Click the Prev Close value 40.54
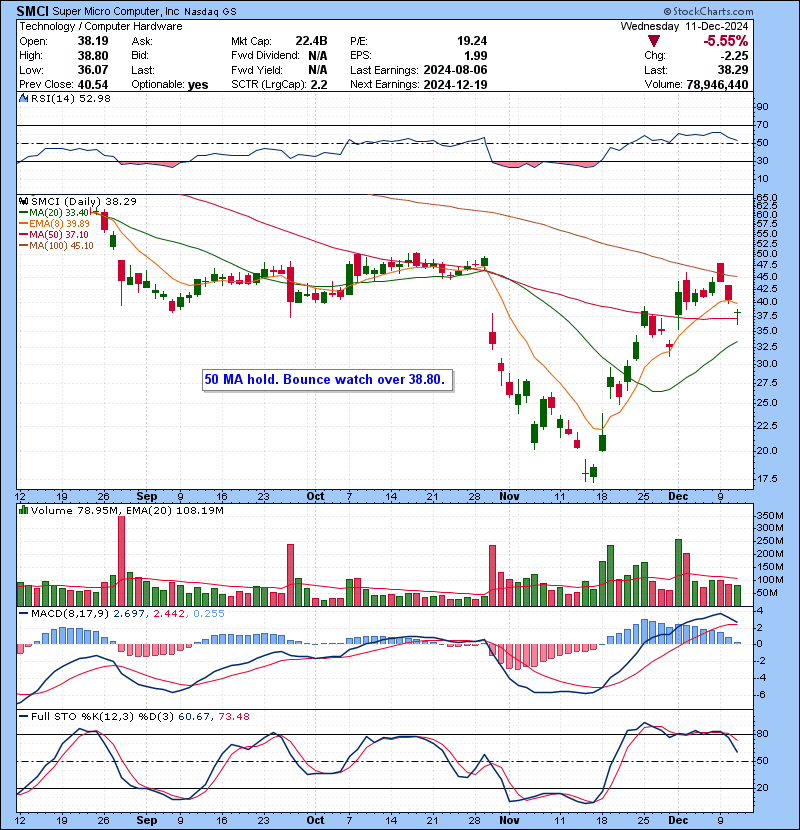The height and width of the screenshot is (830, 800). tap(93, 85)
